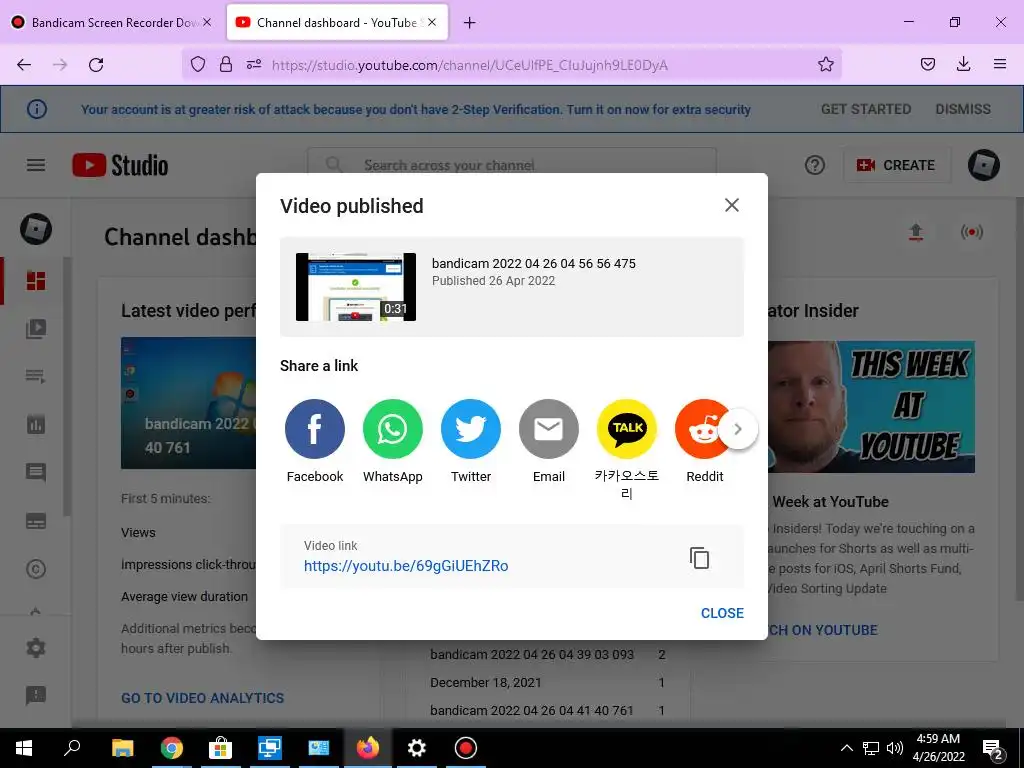Select row bandicam 2022 04 26 04 41 40 761
The width and height of the screenshot is (1024, 768).
(x=547, y=711)
